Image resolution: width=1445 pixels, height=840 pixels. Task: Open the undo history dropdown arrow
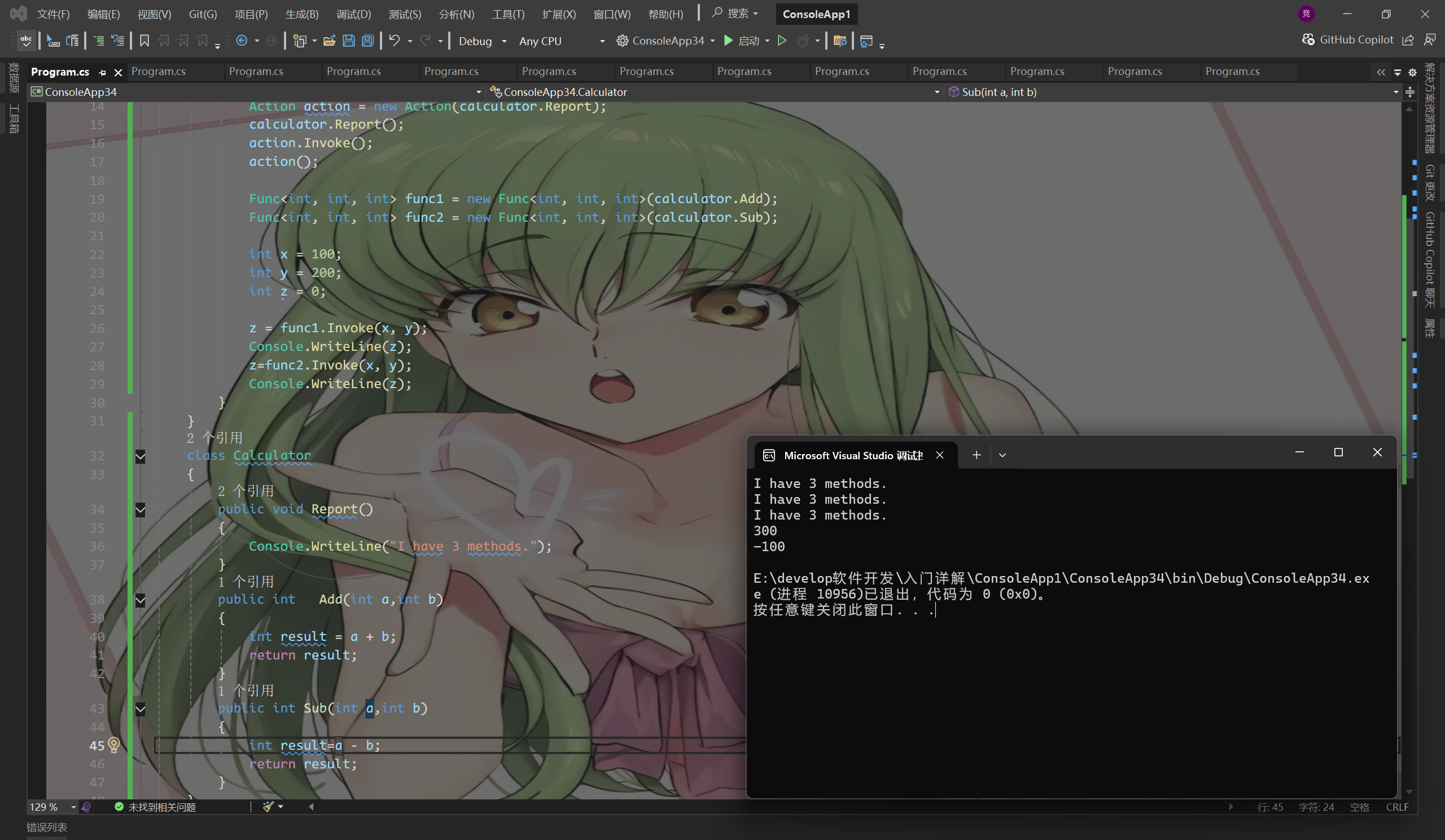click(410, 41)
